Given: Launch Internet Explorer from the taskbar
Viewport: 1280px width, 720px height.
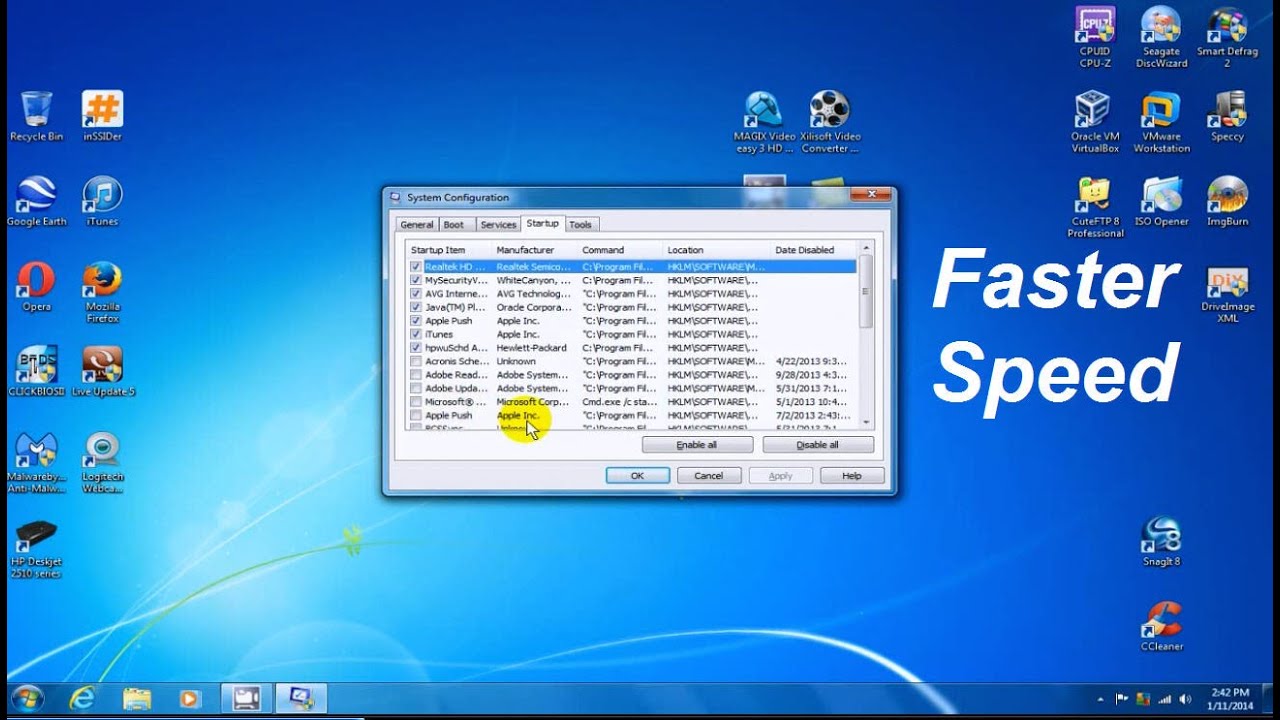Looking at the screenshot, I should [82, 698].
